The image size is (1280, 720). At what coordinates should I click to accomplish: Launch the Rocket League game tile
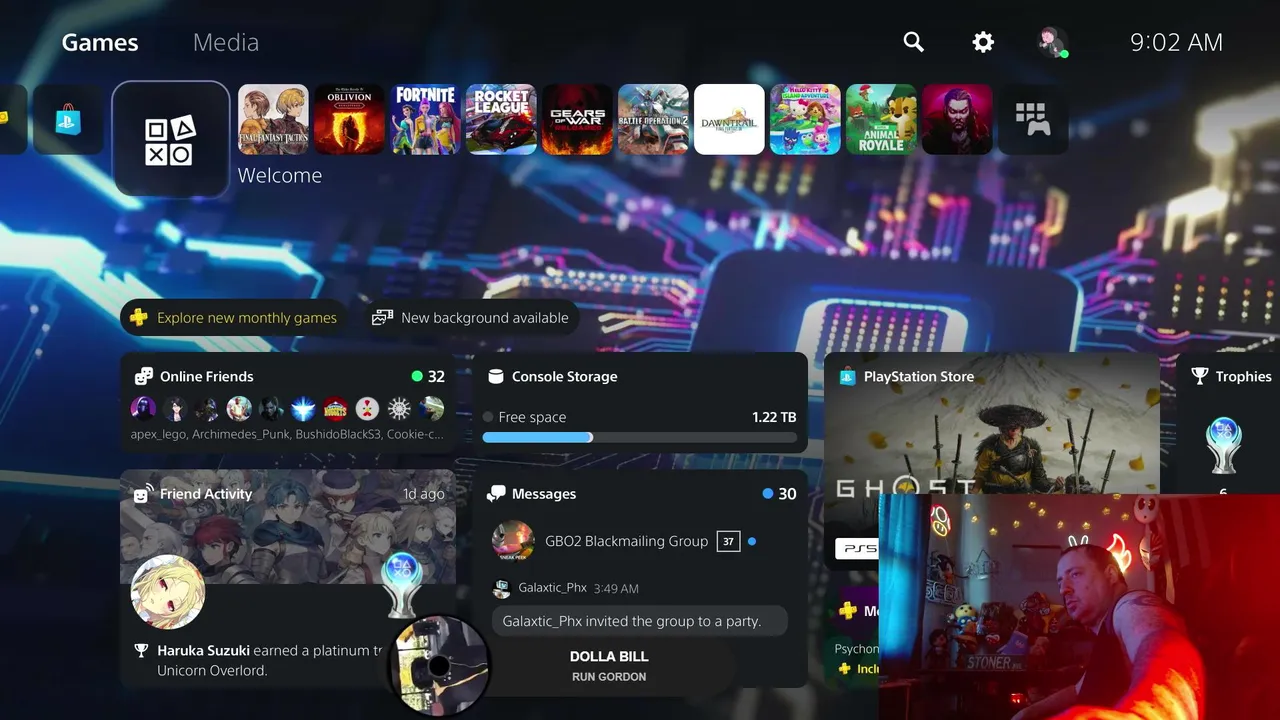pyautogui.click(x=501, y=119)
